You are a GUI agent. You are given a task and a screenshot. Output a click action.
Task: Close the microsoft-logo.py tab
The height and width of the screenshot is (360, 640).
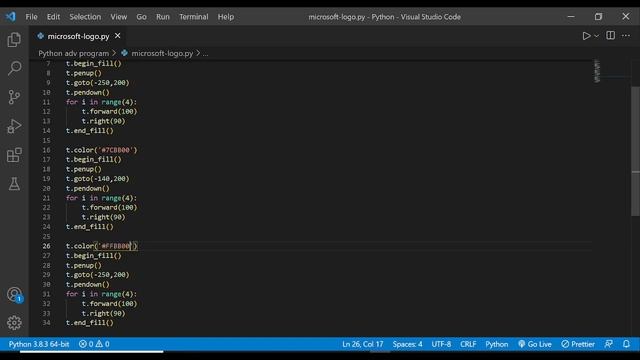tap(118, 36)
